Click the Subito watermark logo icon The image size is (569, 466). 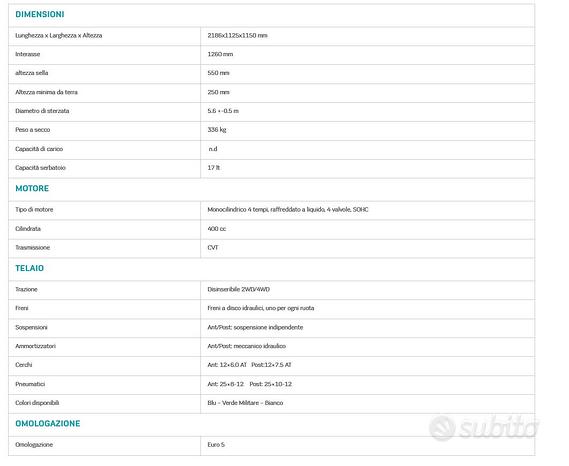click(x=442, y=428)
